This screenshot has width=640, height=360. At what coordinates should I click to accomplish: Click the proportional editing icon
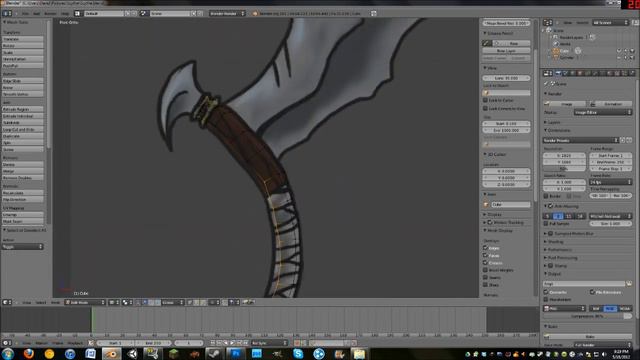[x=214, y=302]
